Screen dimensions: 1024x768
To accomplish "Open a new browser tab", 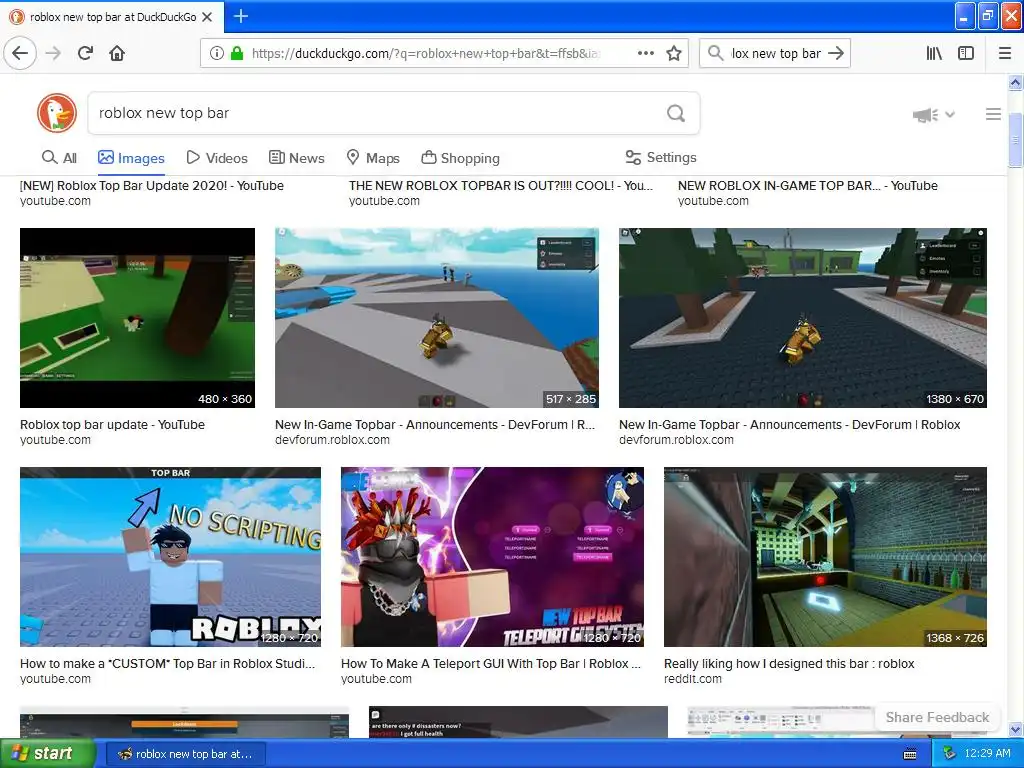I will tap(241, 16).
